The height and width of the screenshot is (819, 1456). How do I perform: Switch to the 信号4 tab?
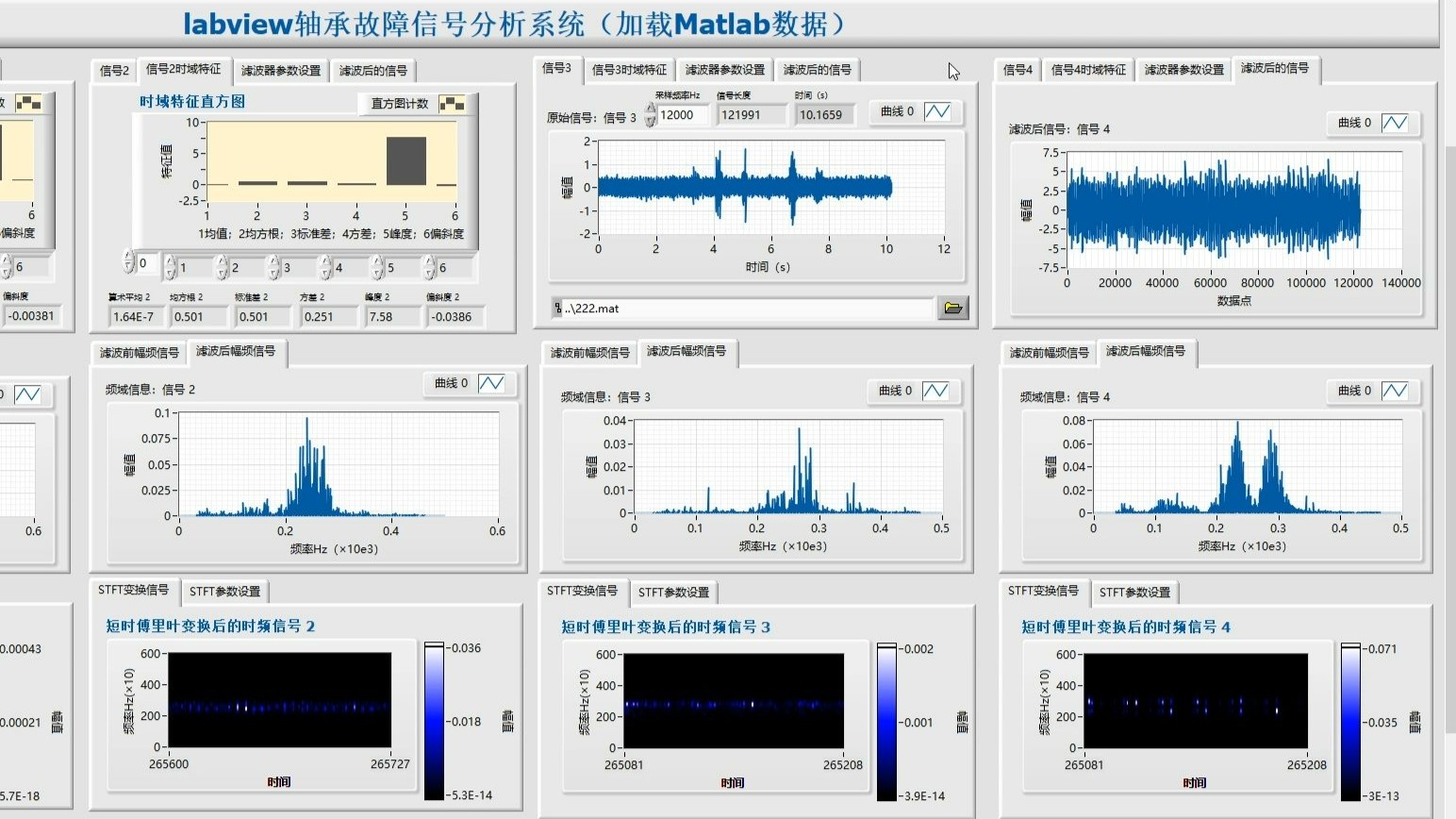coord(1018,70)
